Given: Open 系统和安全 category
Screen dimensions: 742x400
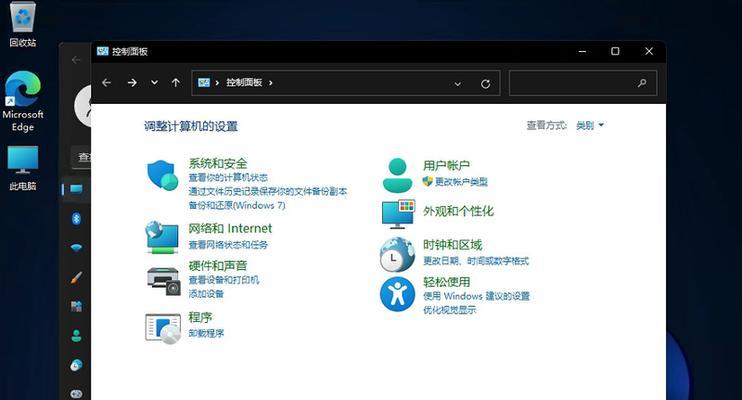Looking at the screenshot, I should click(x=218, y=163).
